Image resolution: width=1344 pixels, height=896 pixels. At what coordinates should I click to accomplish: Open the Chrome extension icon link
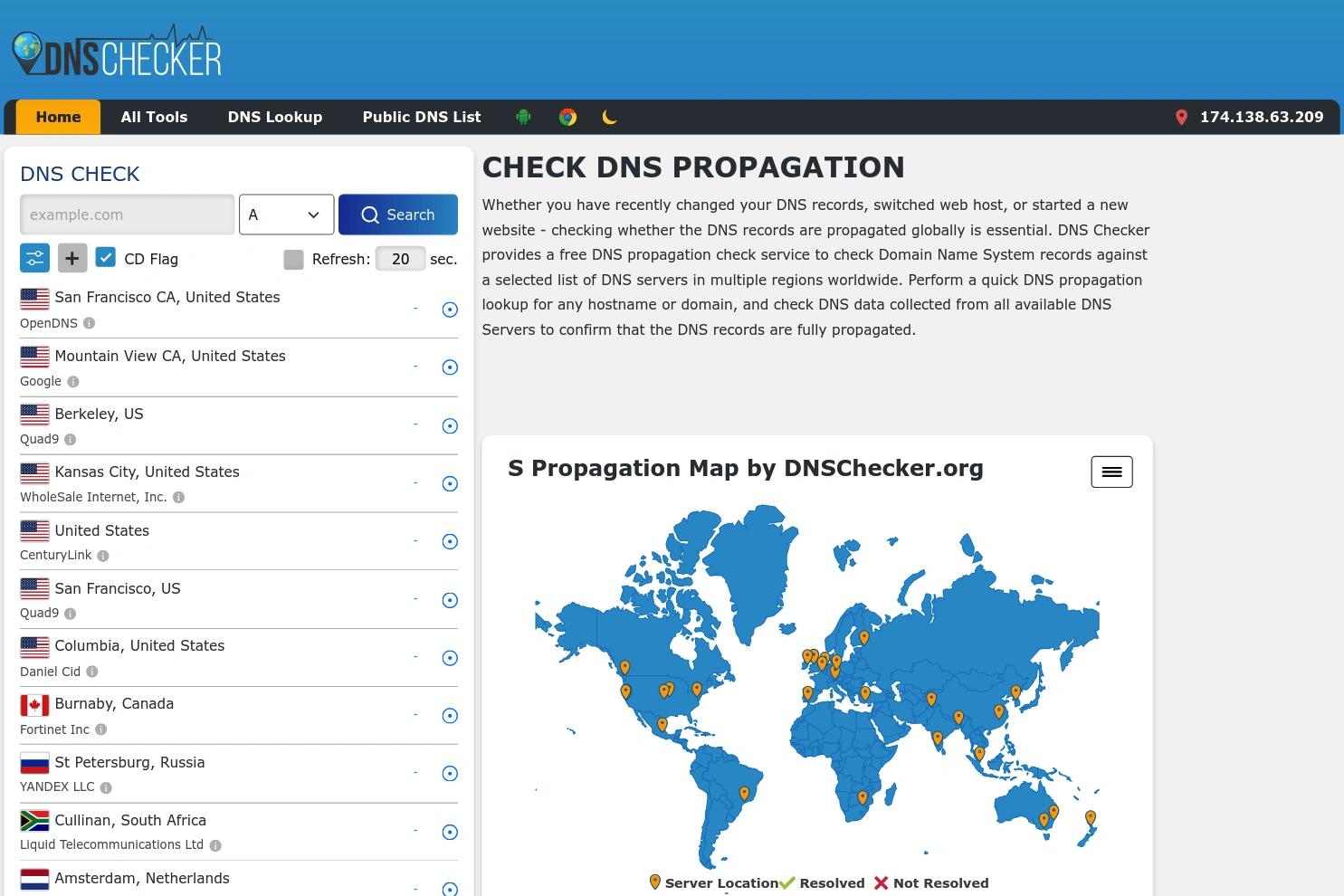pyautogui.click(x=567, y=117)
